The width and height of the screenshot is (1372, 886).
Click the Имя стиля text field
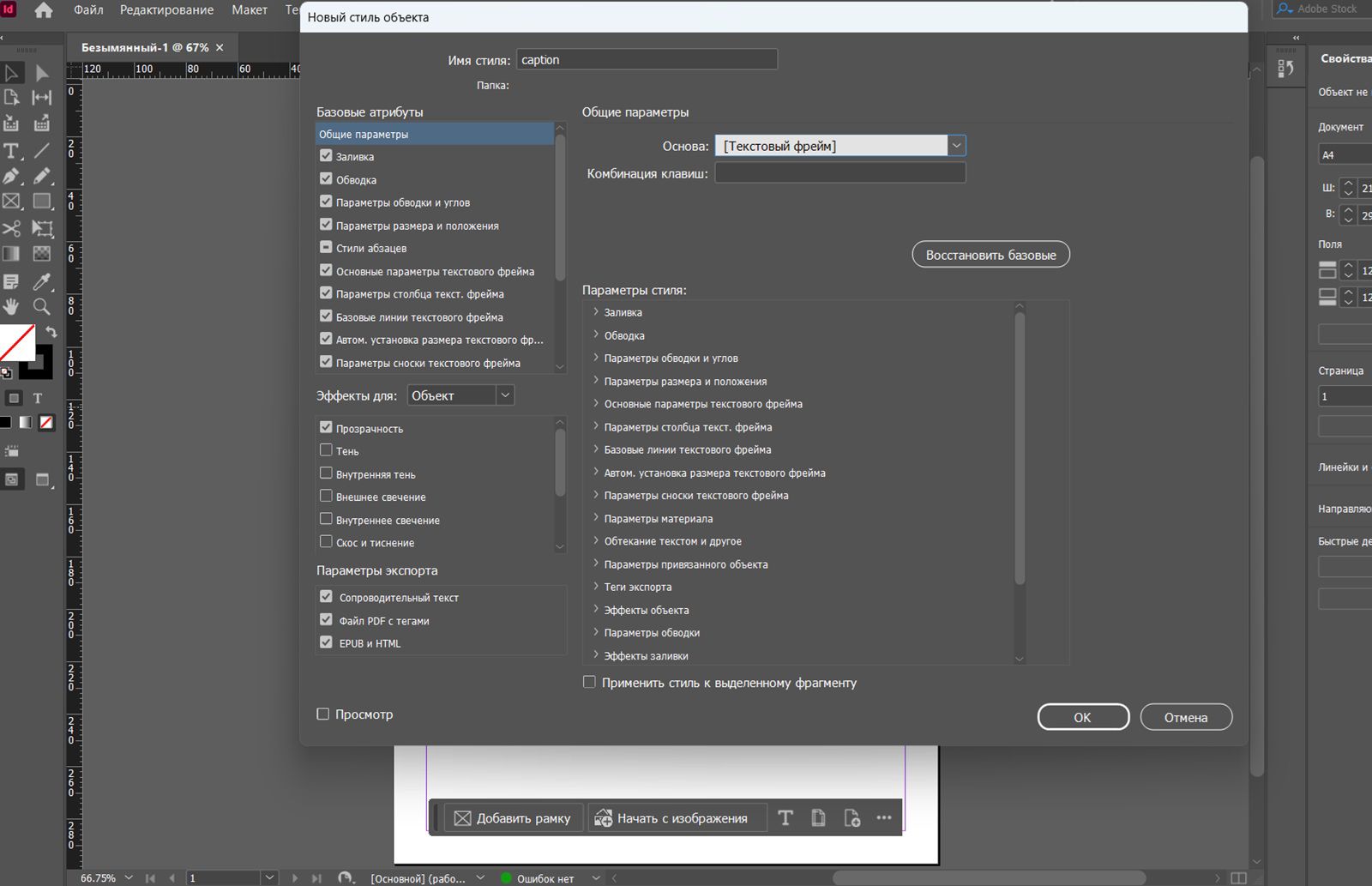coord(647,59)
